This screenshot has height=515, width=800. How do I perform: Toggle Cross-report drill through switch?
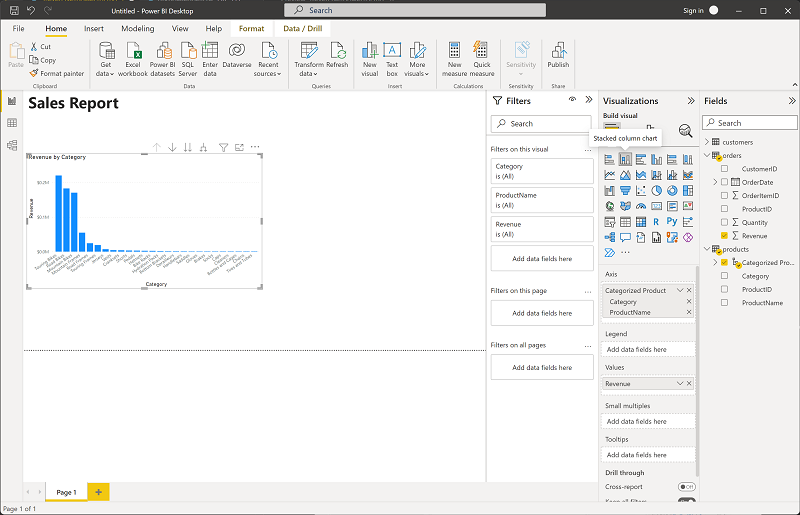click(686, 486)
